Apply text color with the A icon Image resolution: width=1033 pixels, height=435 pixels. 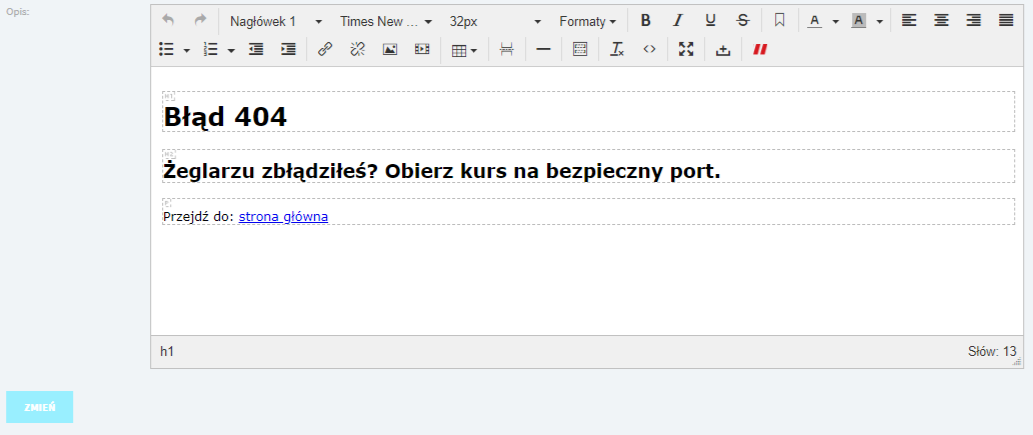[815, 20]
